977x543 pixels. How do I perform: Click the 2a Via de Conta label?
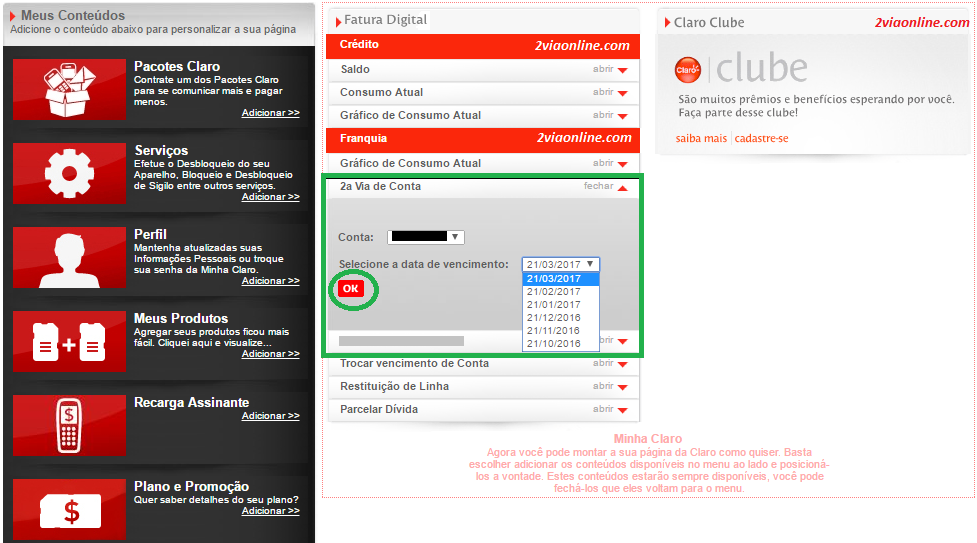click(380, 186)
